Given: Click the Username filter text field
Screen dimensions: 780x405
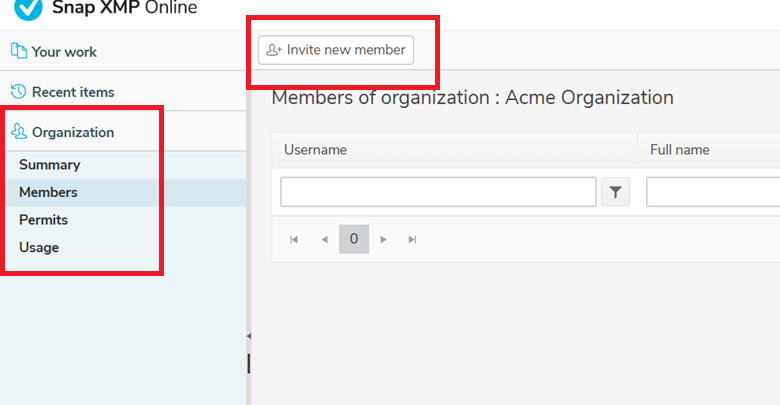Looking at the screenshot, I should 438,192.
